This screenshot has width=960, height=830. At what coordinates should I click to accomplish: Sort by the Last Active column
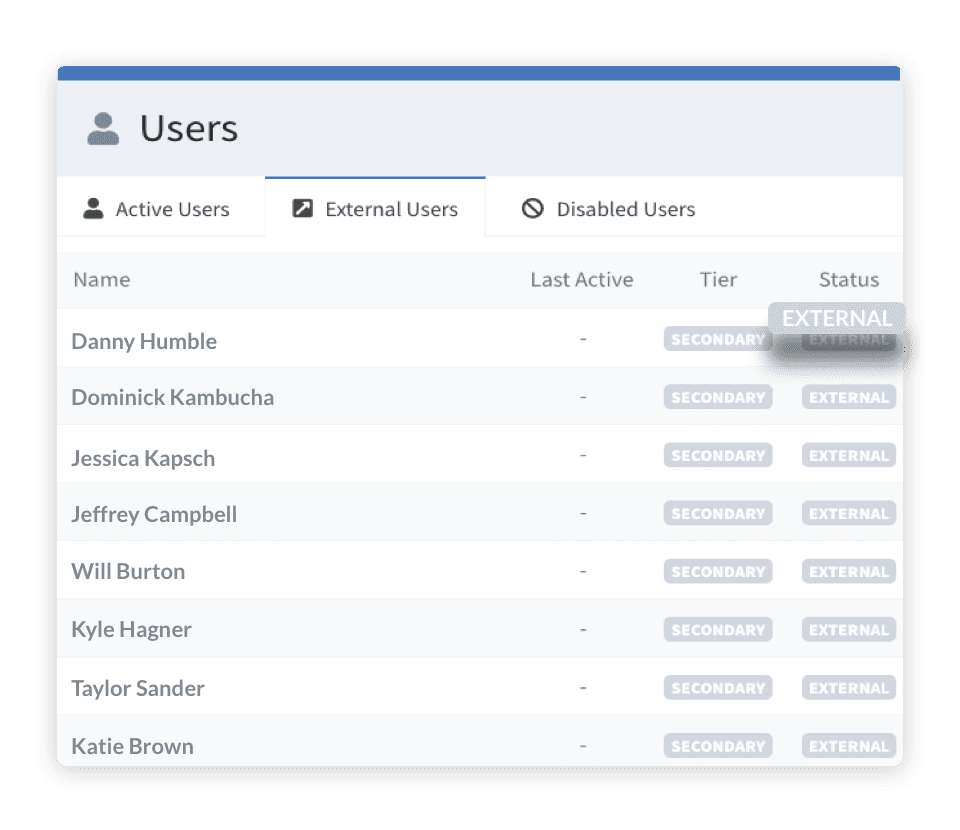click(x=581, y=280)
